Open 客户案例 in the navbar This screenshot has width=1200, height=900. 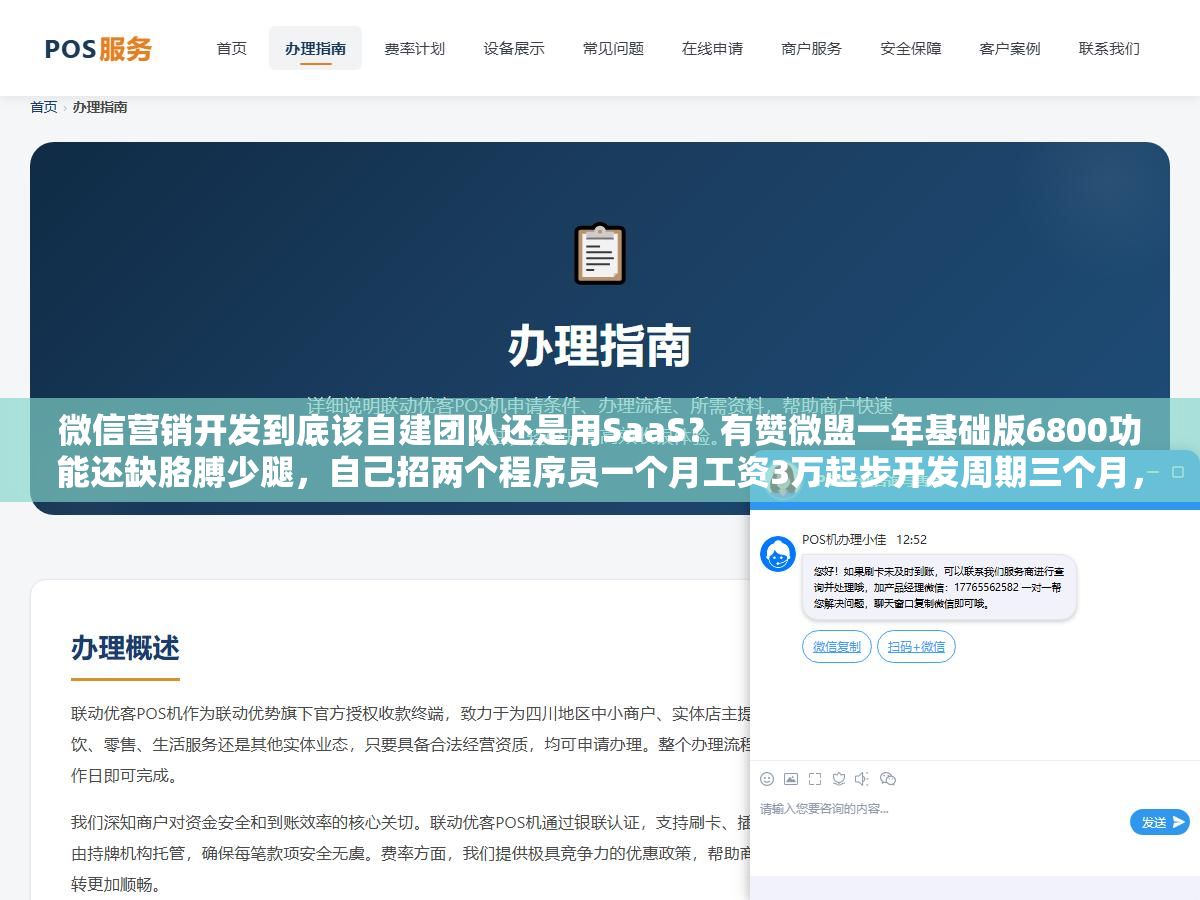pos(1009,48)
